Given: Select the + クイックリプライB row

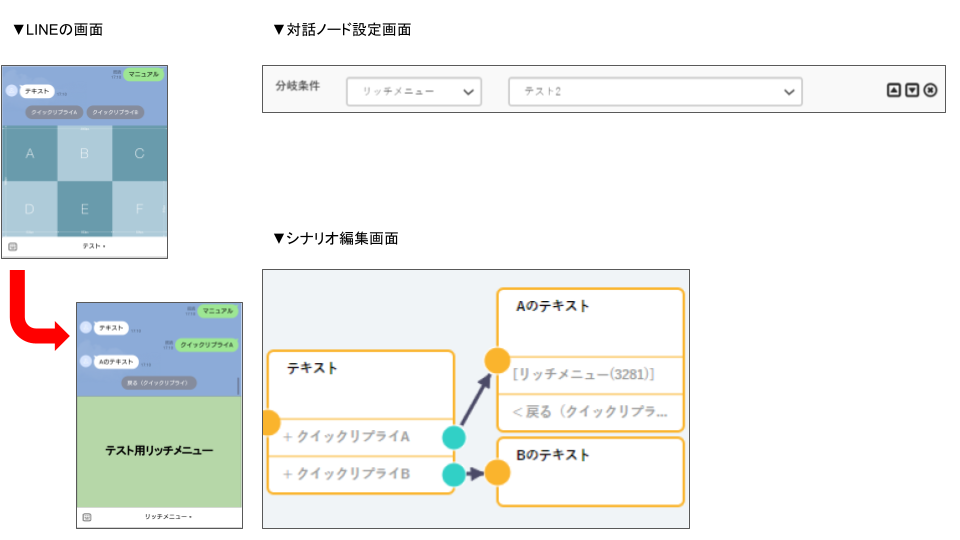Looking at the screenshot, I should click(350, 474).
